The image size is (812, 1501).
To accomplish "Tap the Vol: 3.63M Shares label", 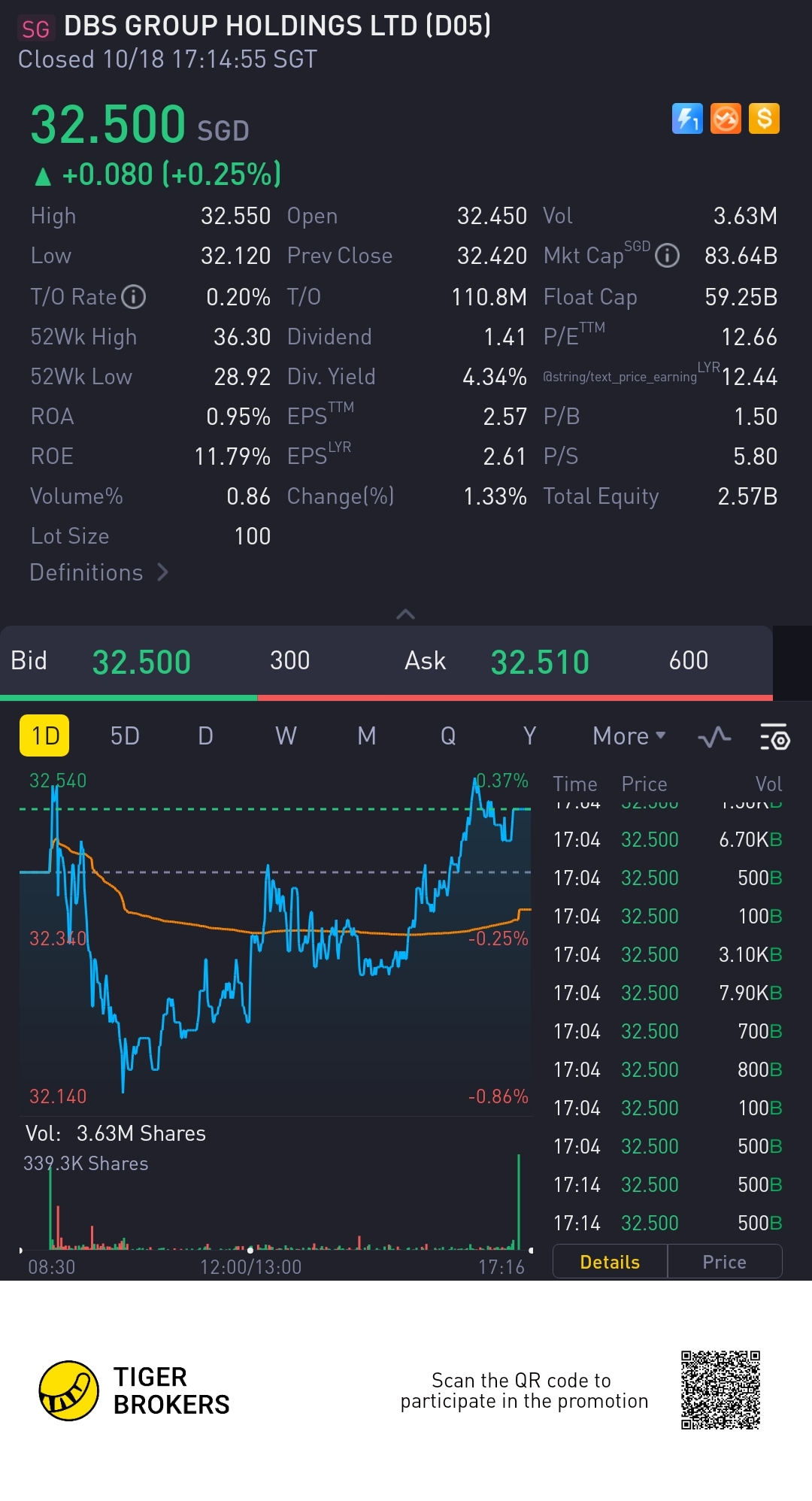I will [x=116, y=1133].
